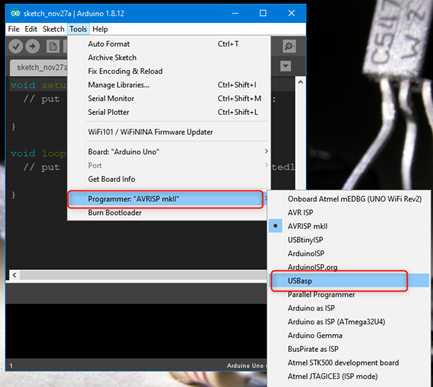Minimize the Arduino window
The height and width of the screenshot is (387, 433).
pyautogui.click(x=235, y=13)
